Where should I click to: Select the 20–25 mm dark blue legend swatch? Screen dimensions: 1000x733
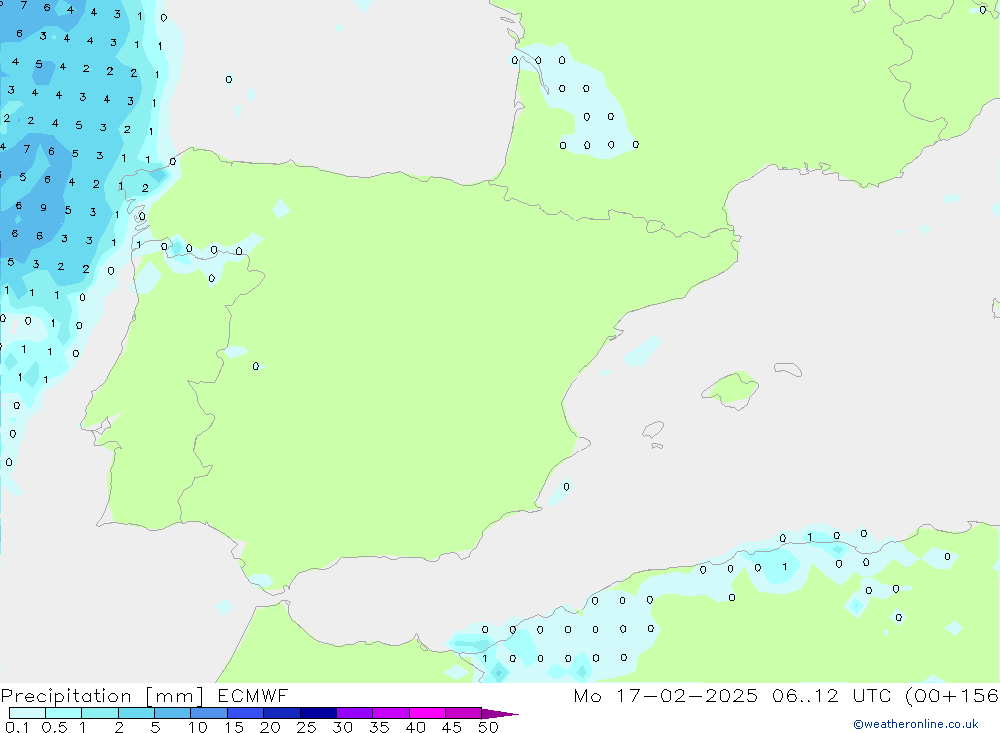(281, 713)
